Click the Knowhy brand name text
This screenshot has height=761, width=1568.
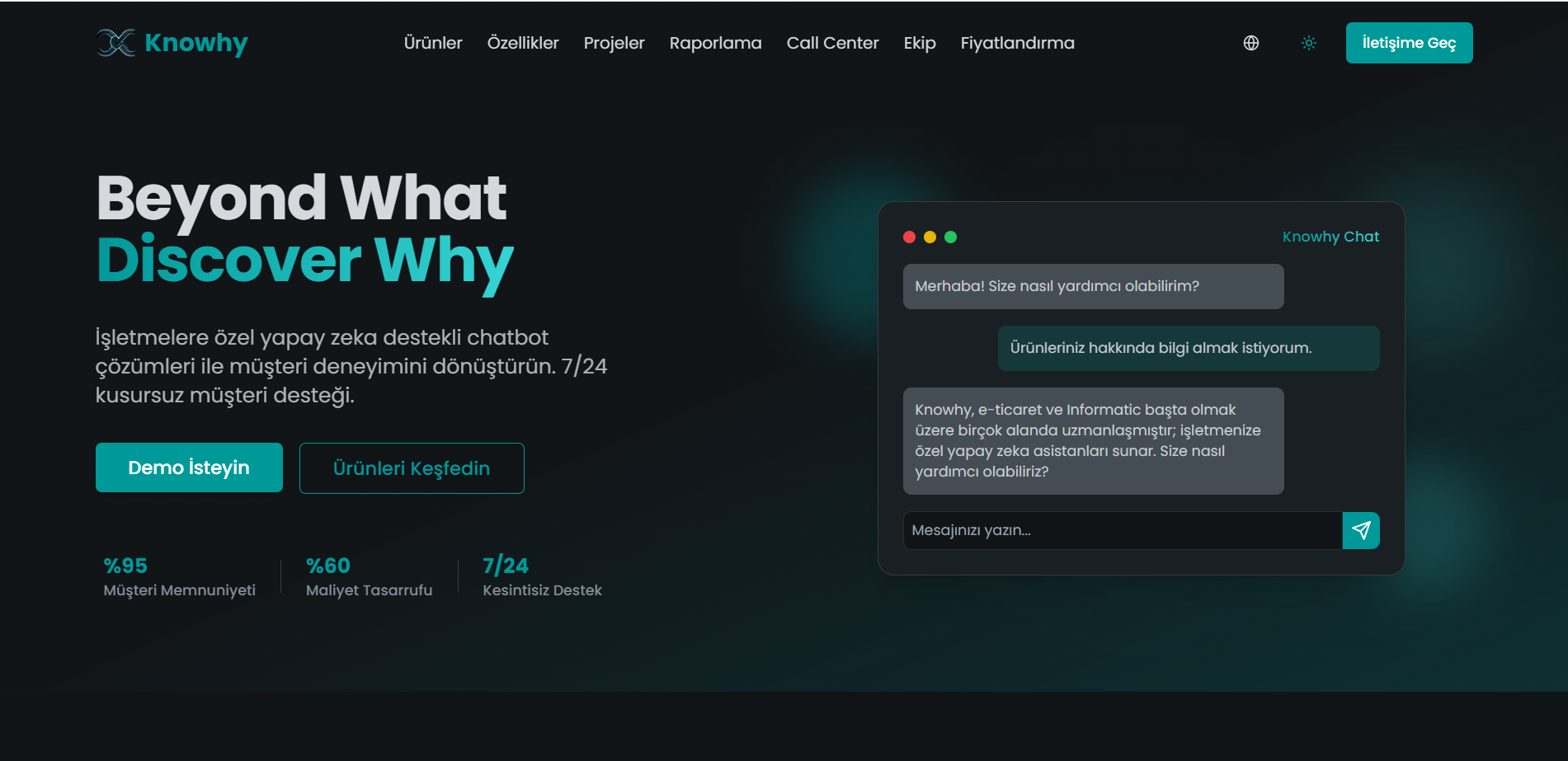(196, 43)
